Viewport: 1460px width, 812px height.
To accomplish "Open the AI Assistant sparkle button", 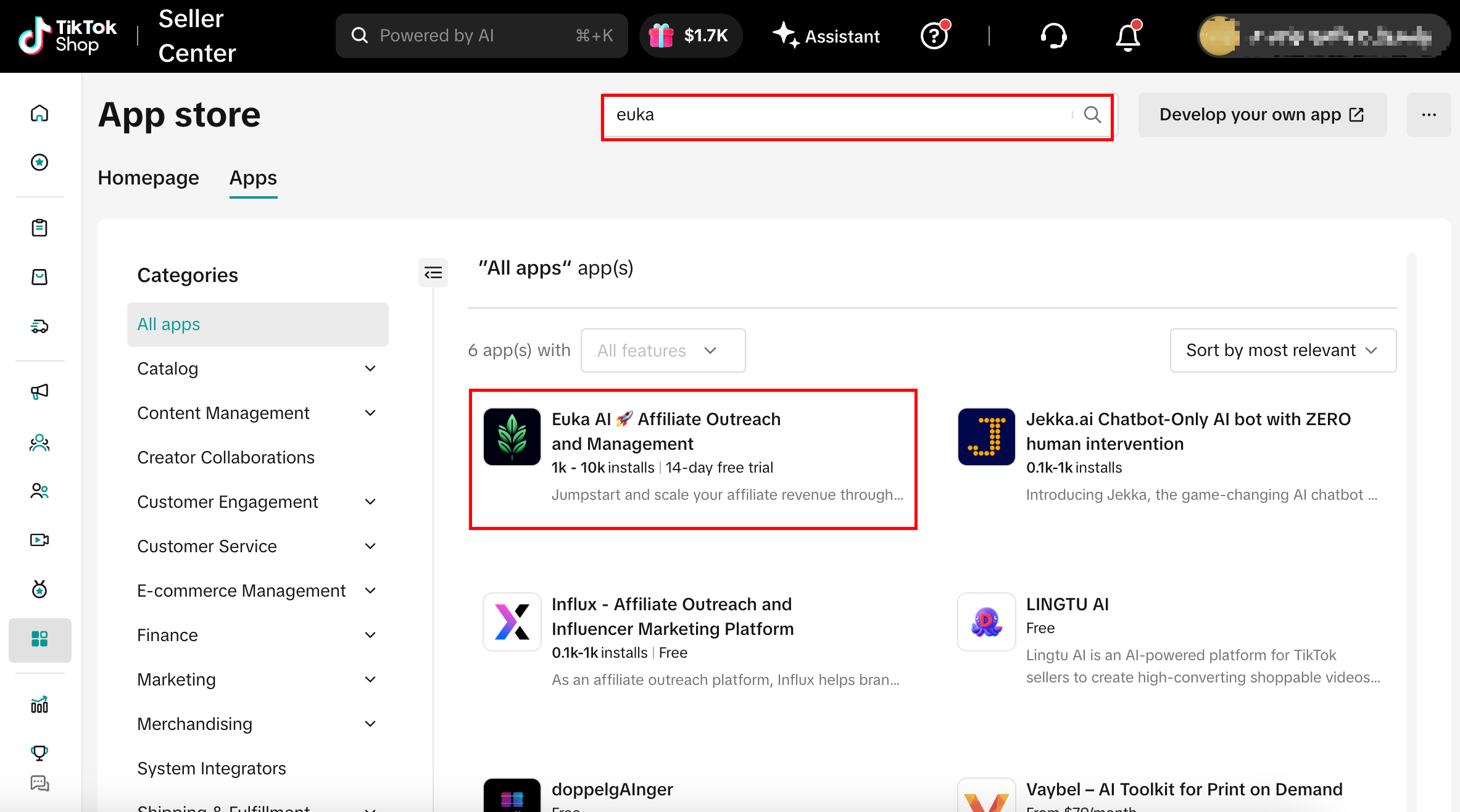I will [826, 36].
